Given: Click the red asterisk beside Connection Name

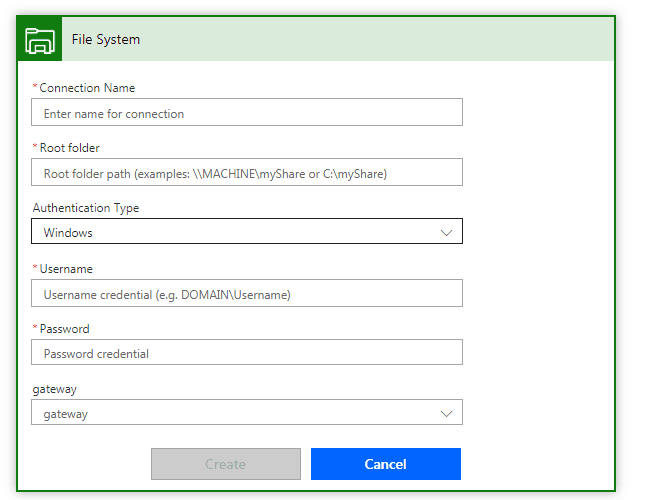Looking at the screenshot, I should click(x=35, y=88).
